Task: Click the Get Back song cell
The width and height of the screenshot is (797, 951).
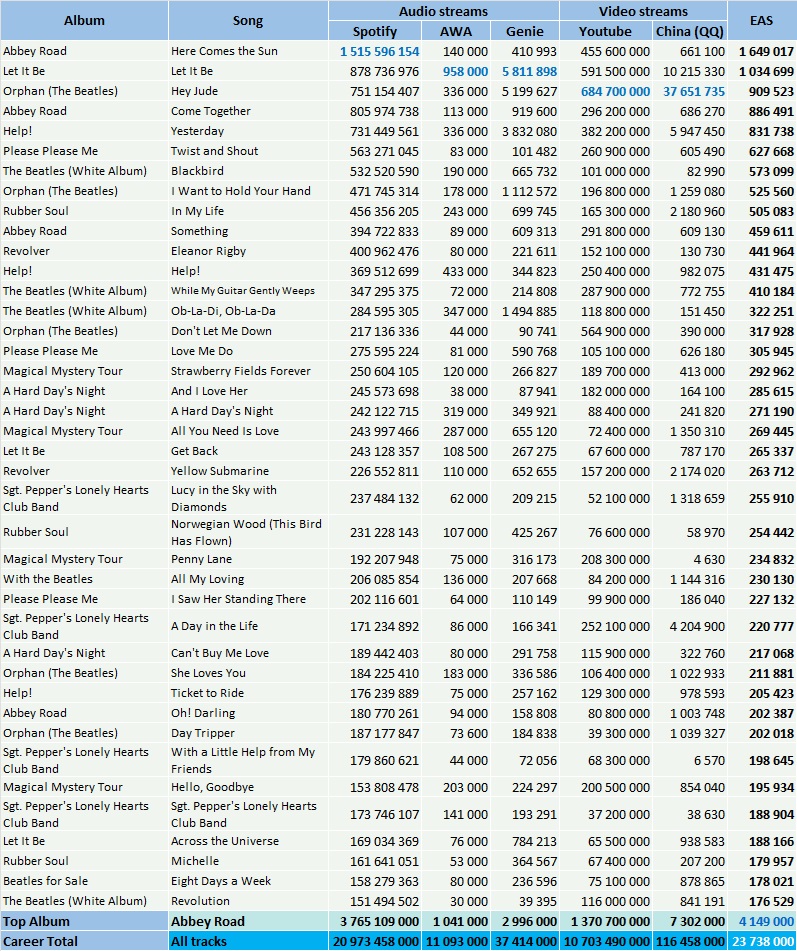Action: point(248,451)
